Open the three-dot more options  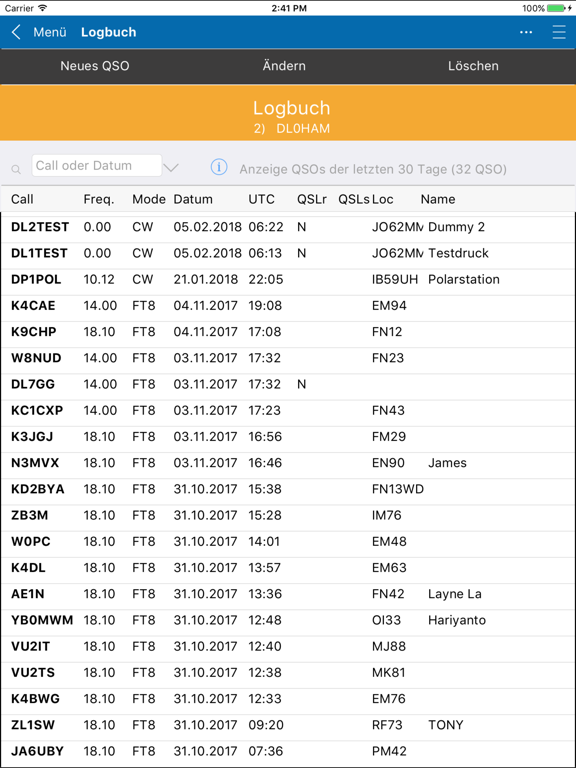526,32
